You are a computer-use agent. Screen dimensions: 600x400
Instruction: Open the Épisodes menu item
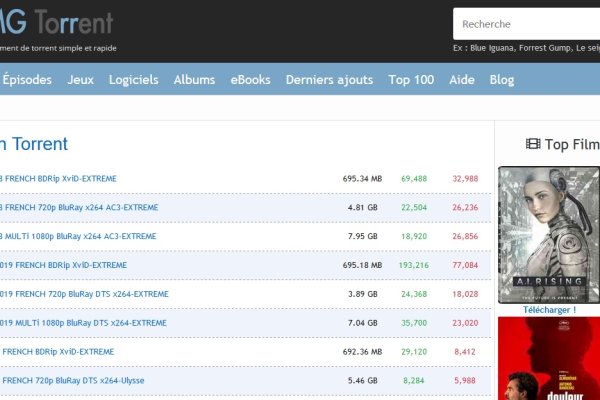pos(27,80)
